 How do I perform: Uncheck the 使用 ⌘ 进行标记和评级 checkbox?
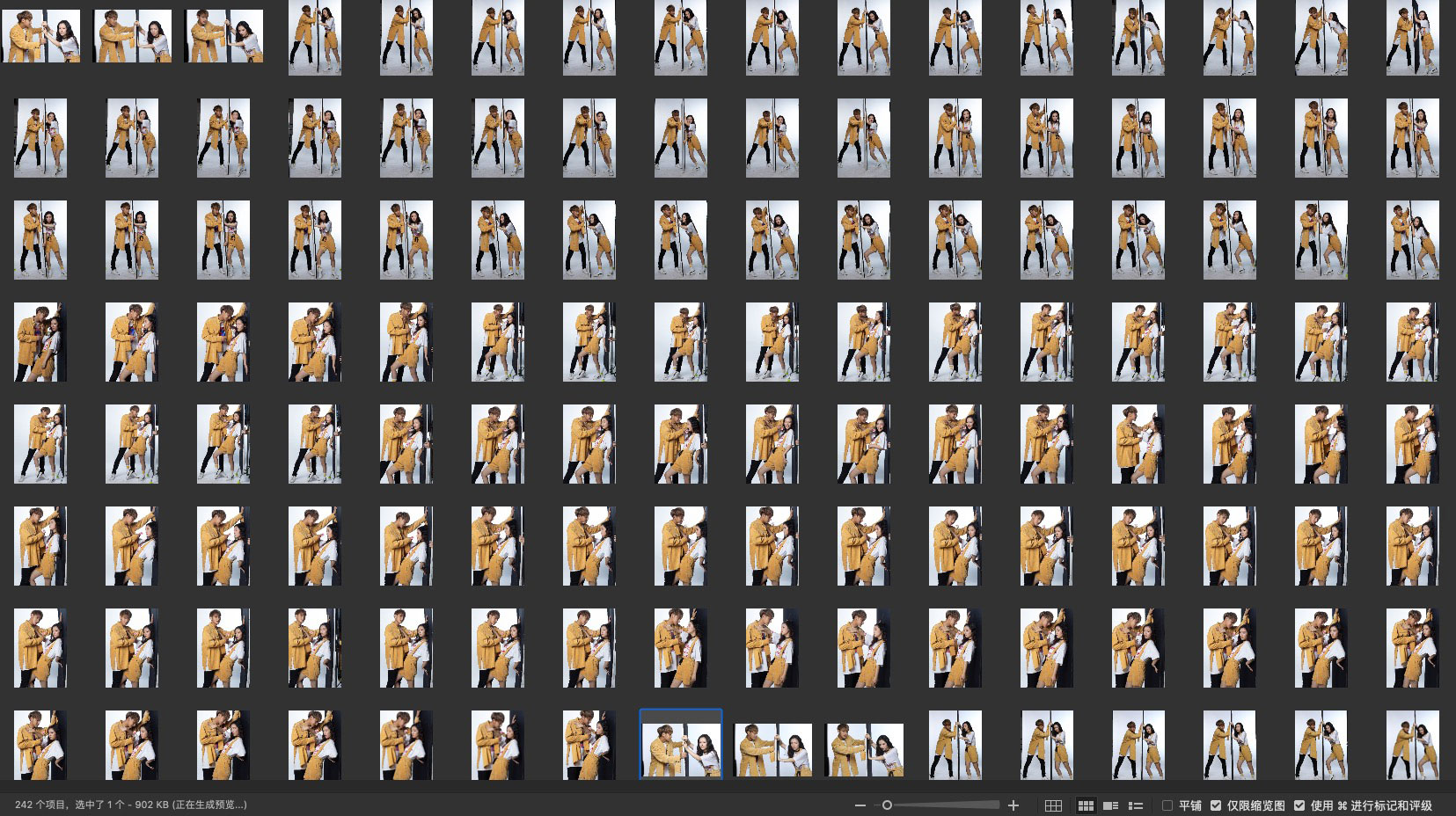(1299, 805)
